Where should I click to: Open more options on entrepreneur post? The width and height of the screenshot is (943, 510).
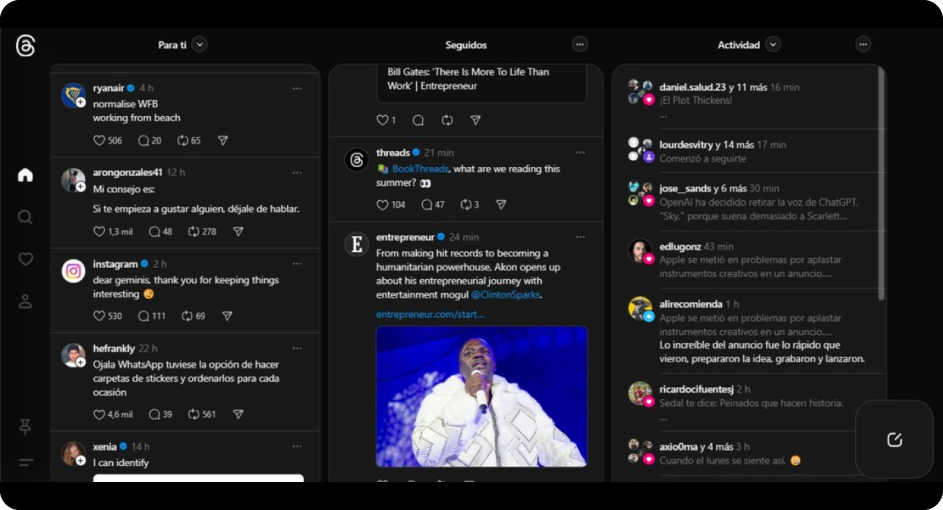point(580,237)
